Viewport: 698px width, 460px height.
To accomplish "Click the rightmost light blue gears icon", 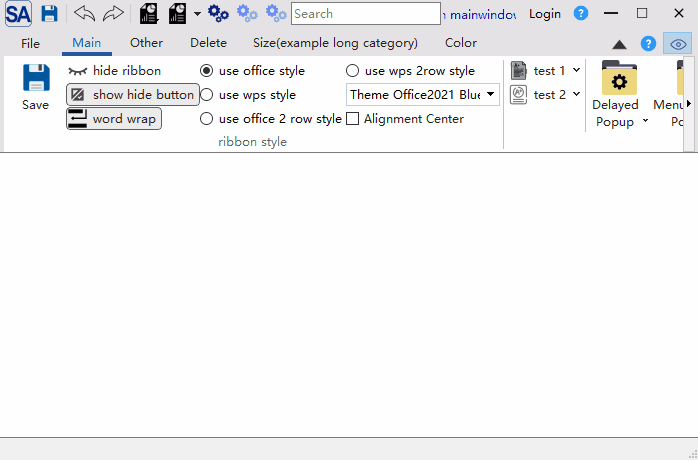I will click(276, 14).
